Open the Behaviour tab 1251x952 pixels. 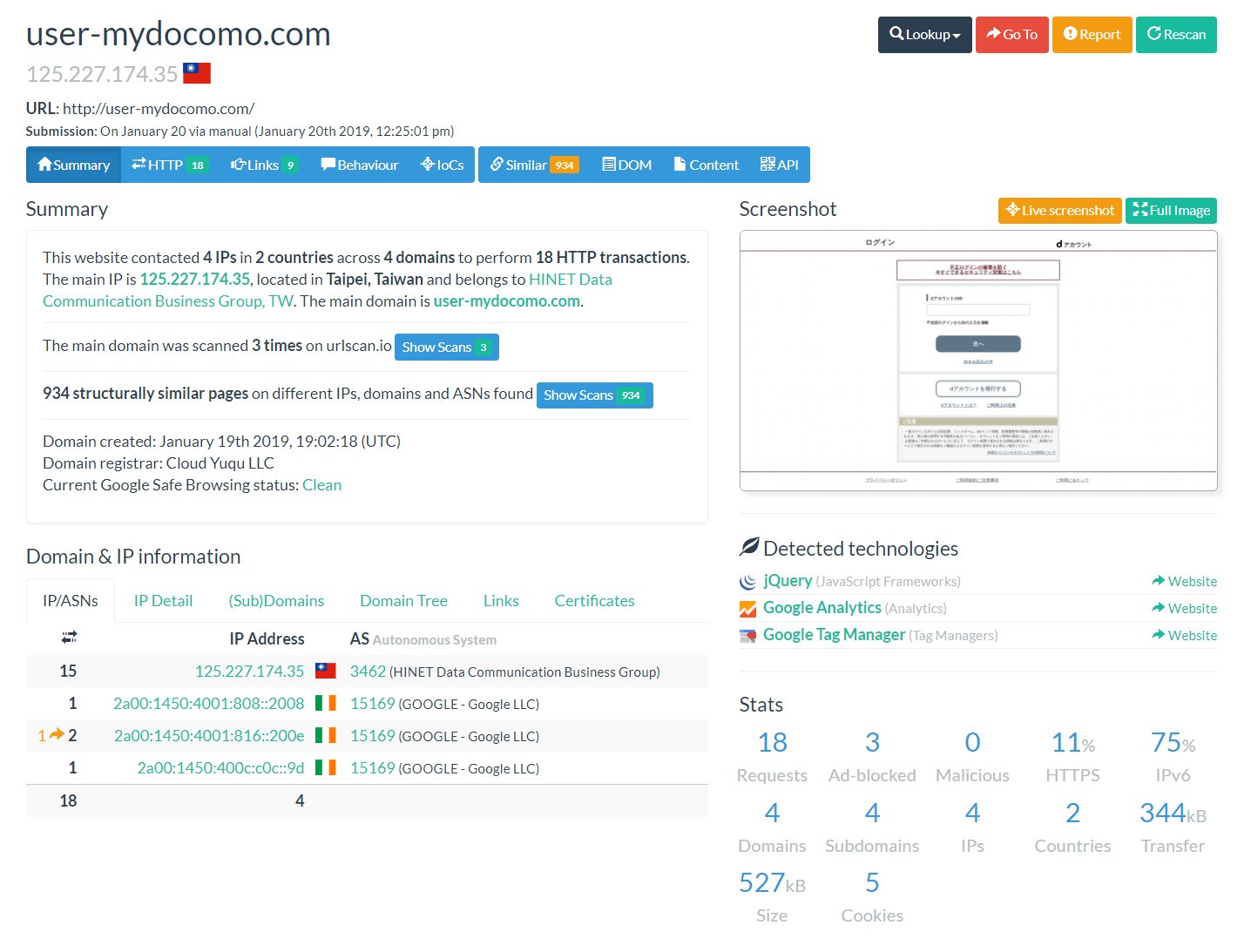click(360, 165)
